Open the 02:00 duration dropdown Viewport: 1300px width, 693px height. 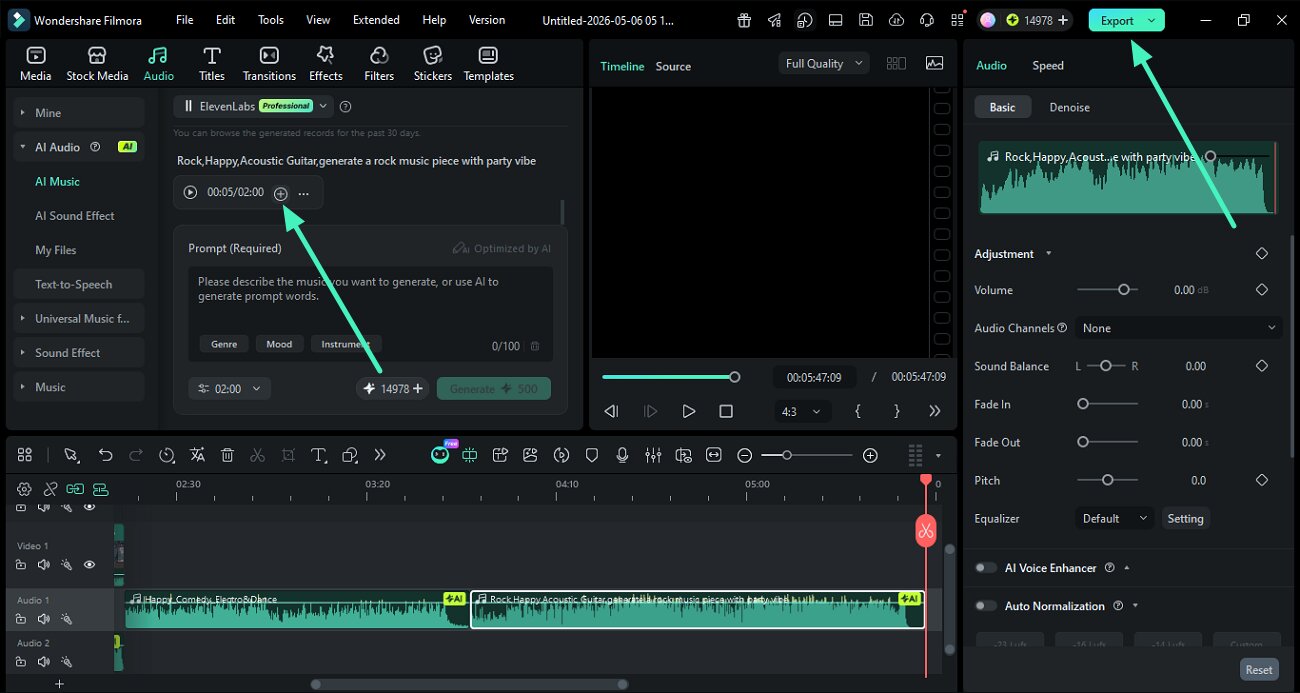point(229,388)
